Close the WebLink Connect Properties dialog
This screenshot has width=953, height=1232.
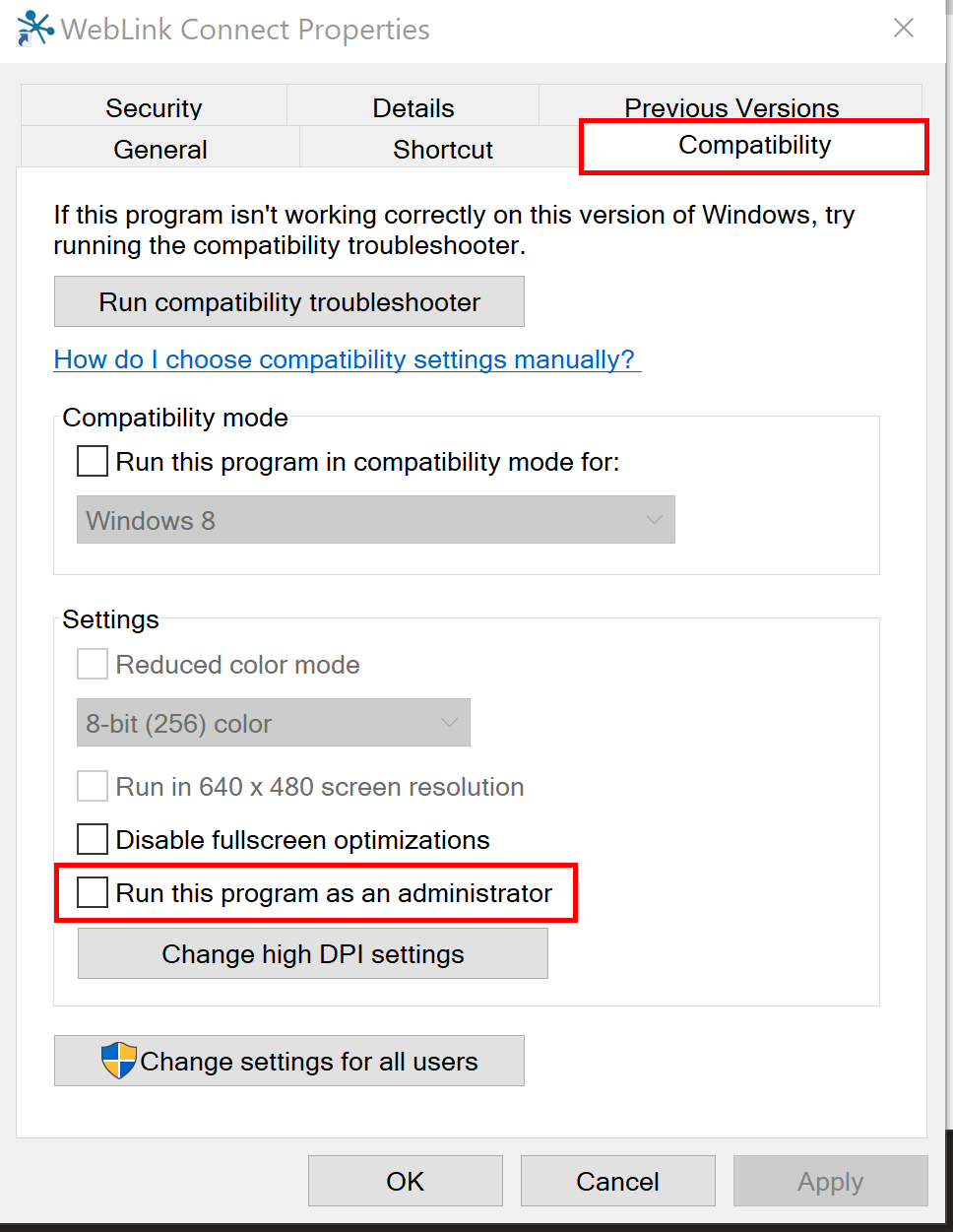tap(904, 29)
